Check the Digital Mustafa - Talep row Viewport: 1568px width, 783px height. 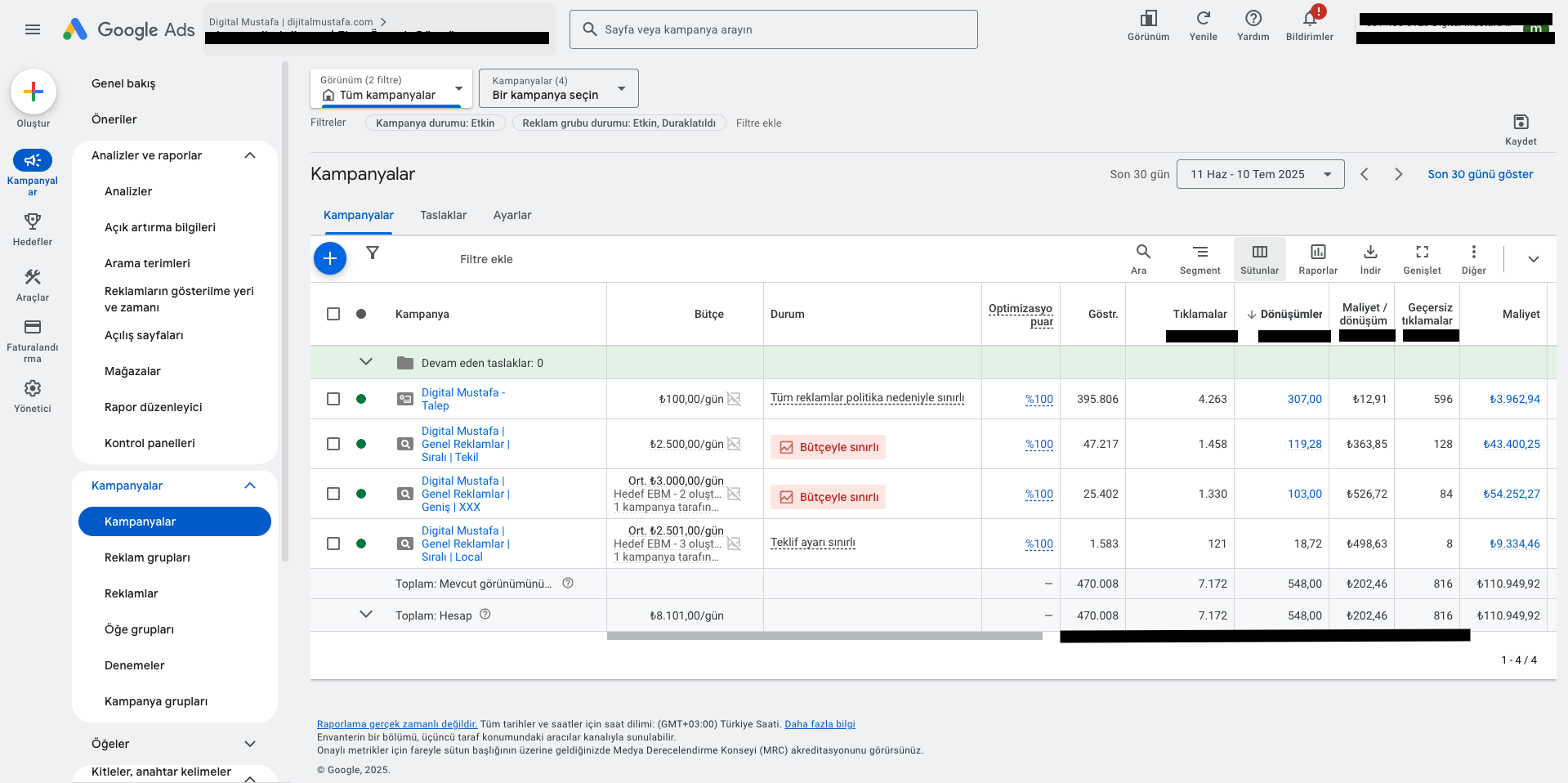click(333, 399)
